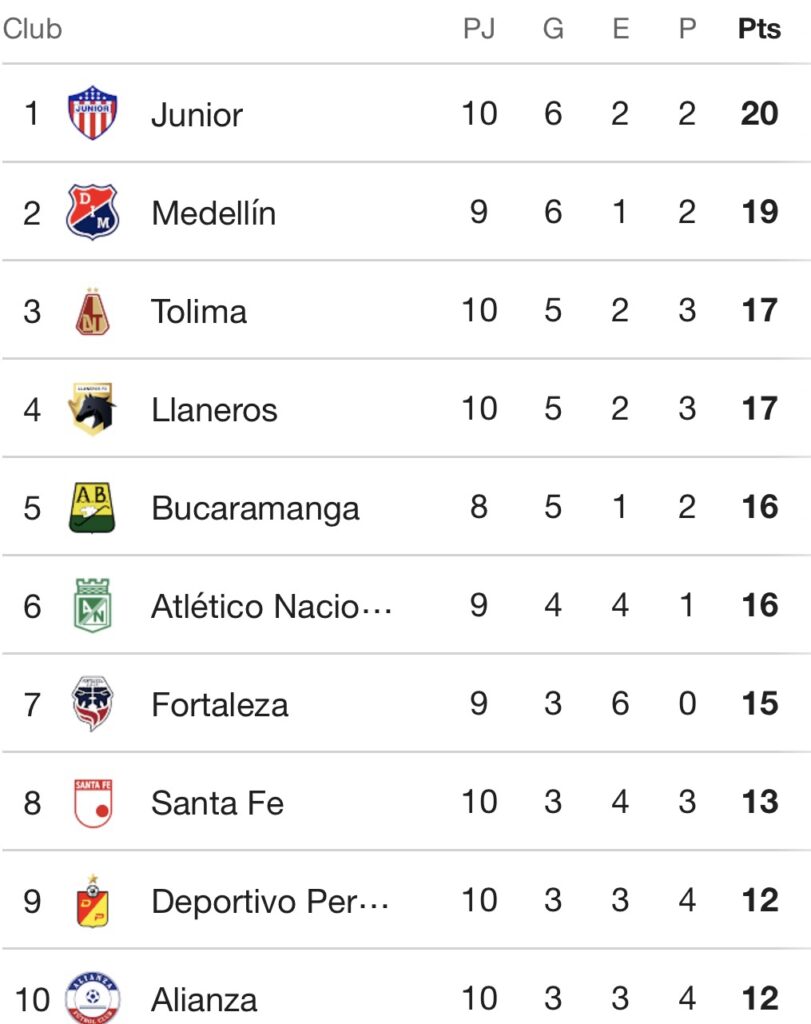Click the Junior club crest icon
The height and width of the screenshot is (1024, 811).
(92, 113)
